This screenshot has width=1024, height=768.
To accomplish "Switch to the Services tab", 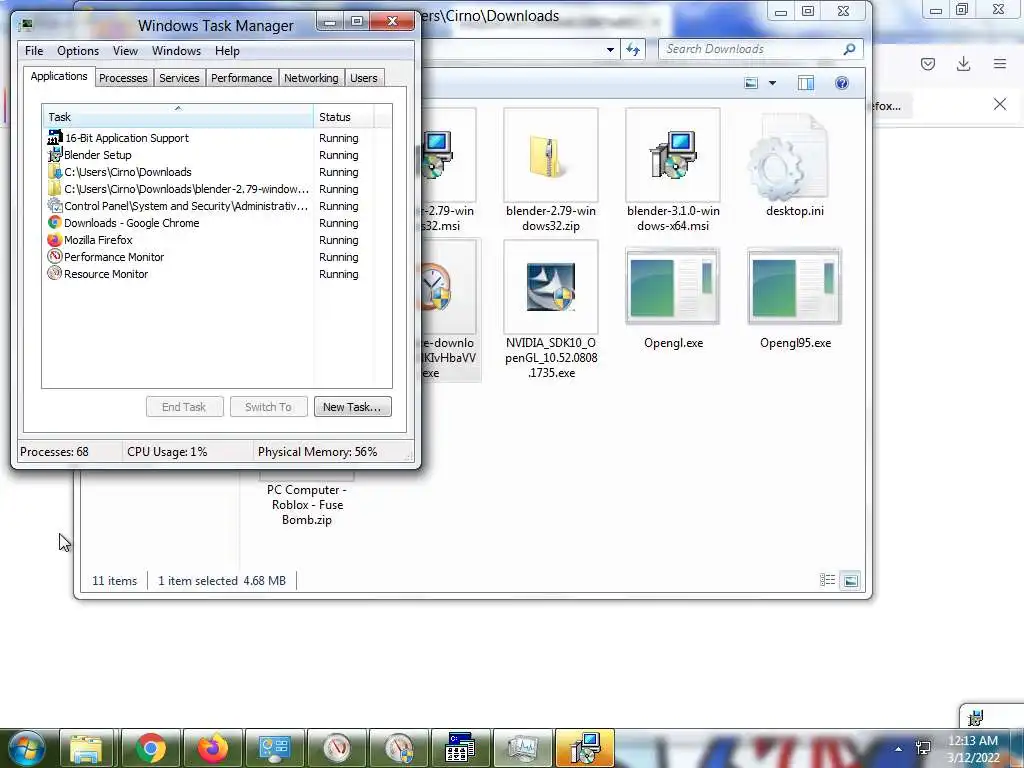I will (x=179, y=78).
